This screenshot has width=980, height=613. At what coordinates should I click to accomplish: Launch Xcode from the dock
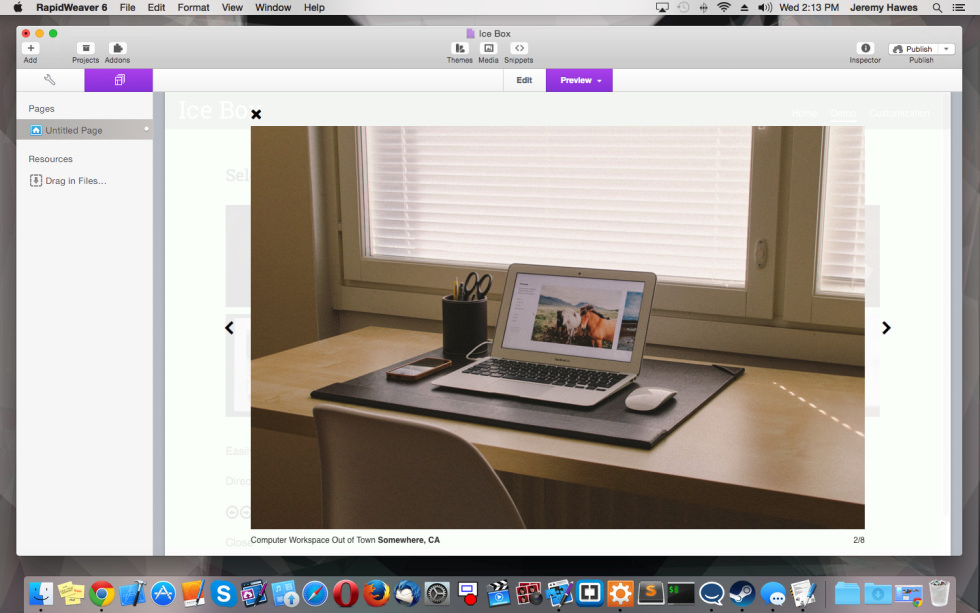point(132,593)
